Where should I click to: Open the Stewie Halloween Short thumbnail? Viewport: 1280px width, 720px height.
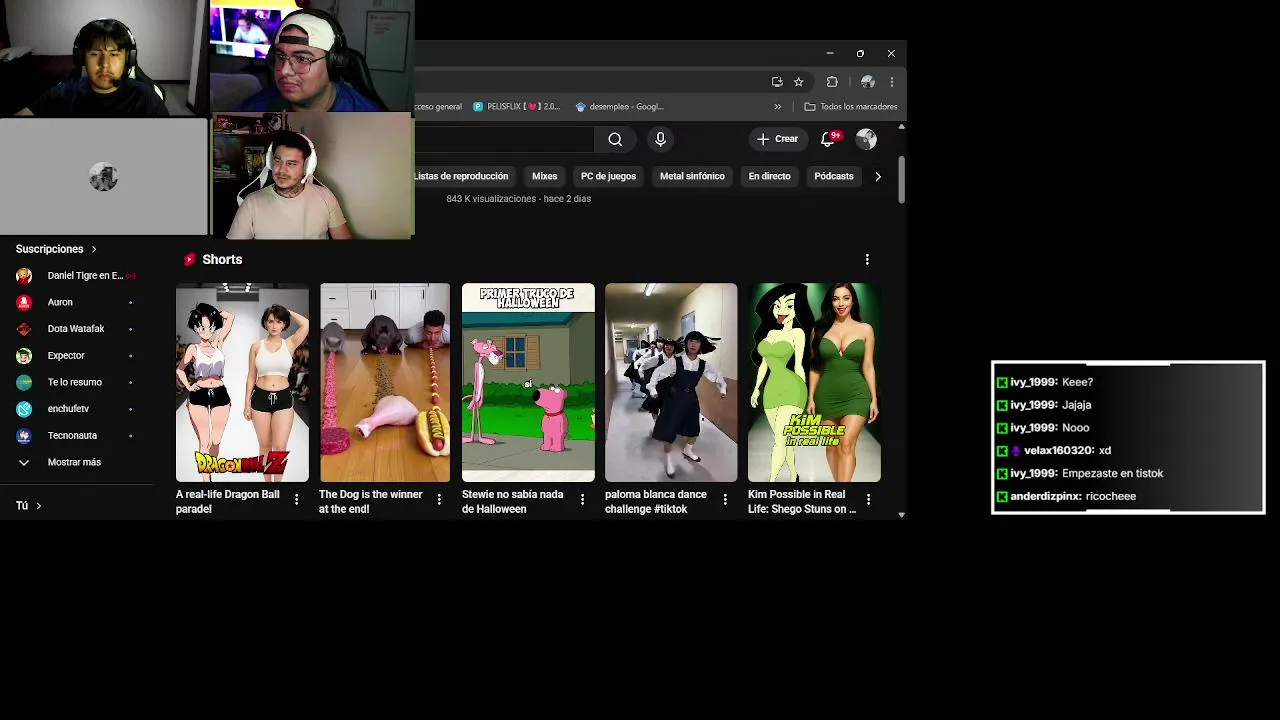(528, 383)
